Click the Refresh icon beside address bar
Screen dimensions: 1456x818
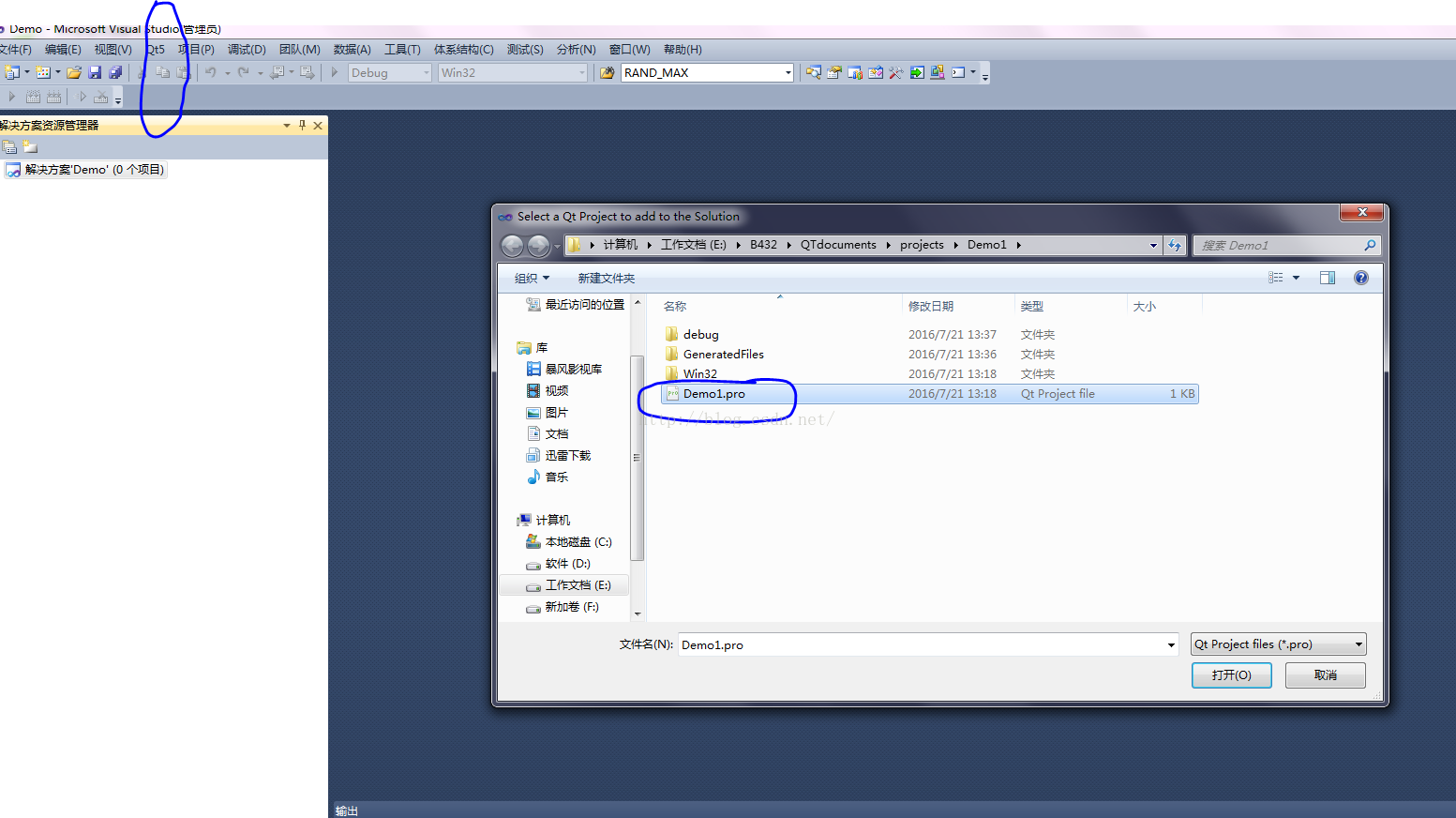pyautogui.click(x=1175, y=245)
